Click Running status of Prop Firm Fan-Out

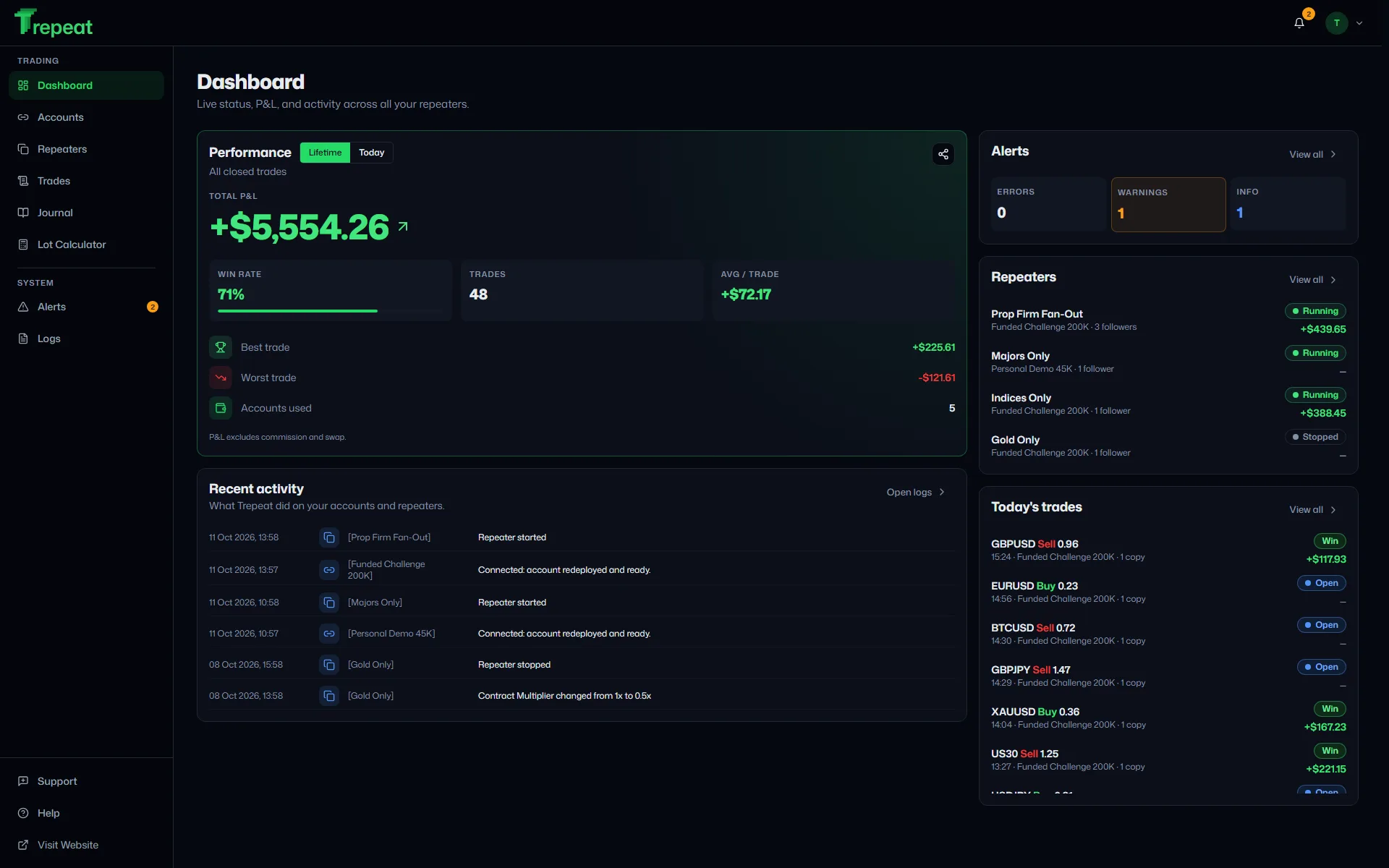[x=1315, y=311]
